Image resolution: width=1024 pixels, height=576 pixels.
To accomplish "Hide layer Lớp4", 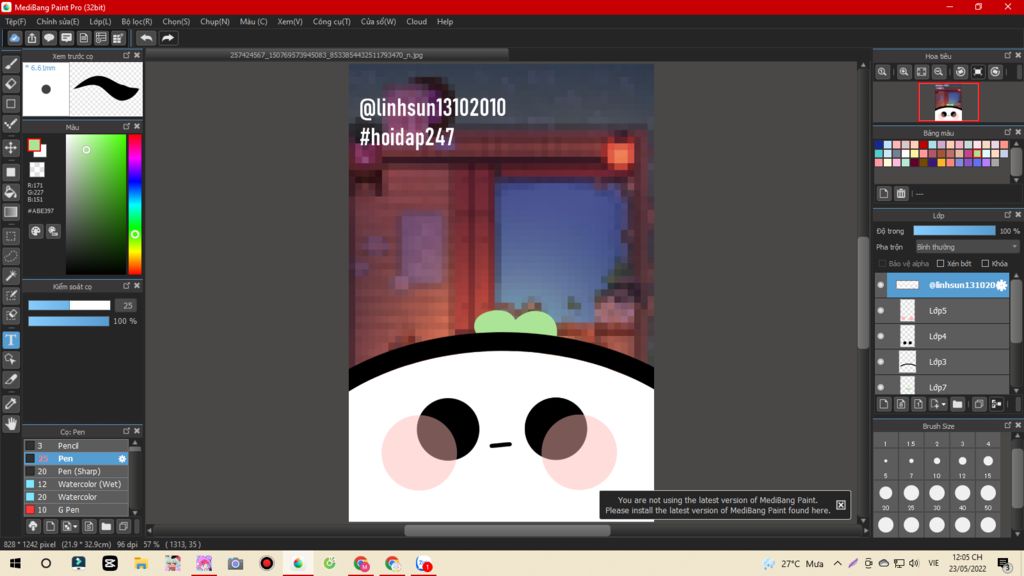I will 881,336.
